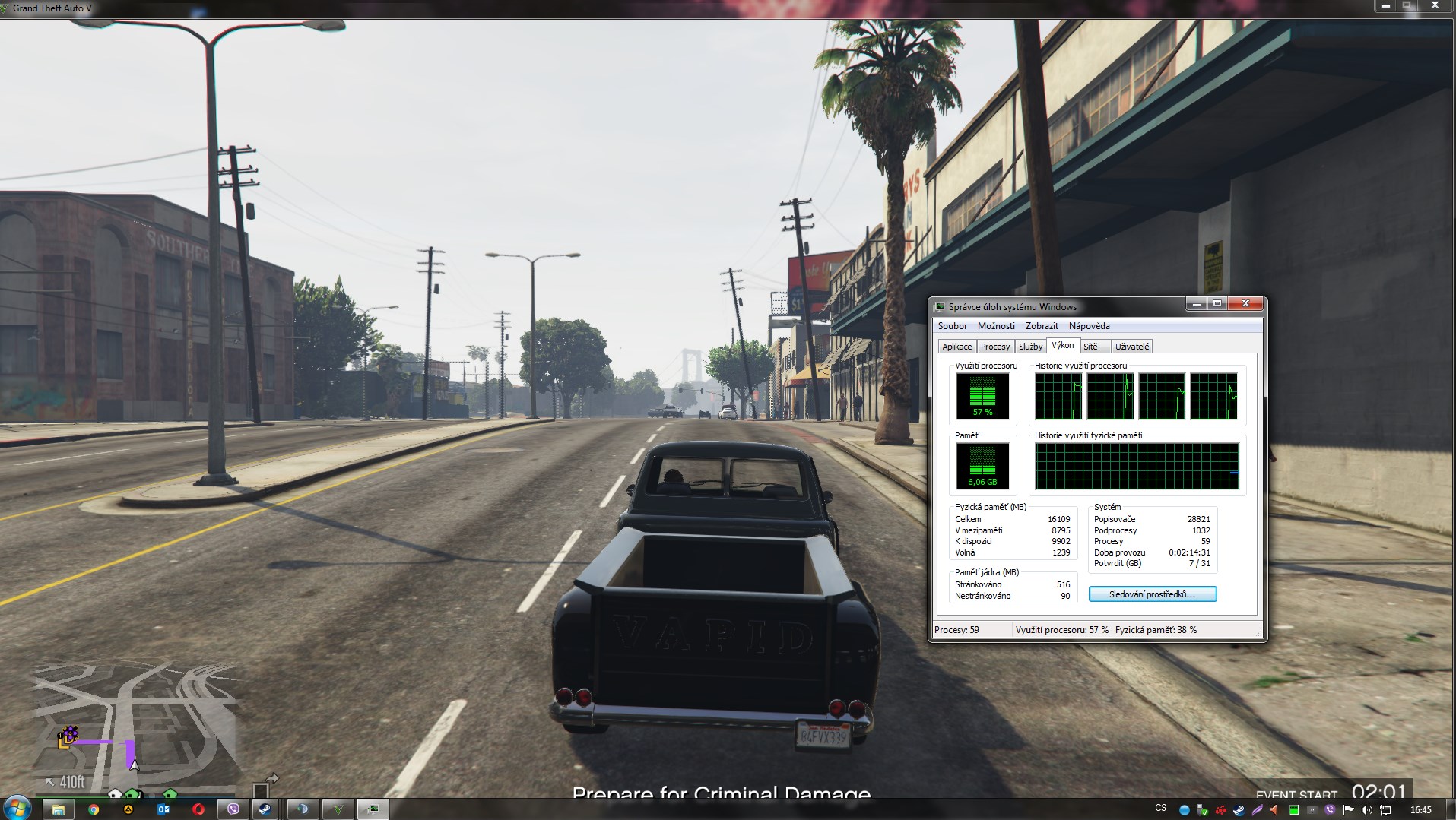Launch Google Chrome from the taskbar

tap(94, 809)
